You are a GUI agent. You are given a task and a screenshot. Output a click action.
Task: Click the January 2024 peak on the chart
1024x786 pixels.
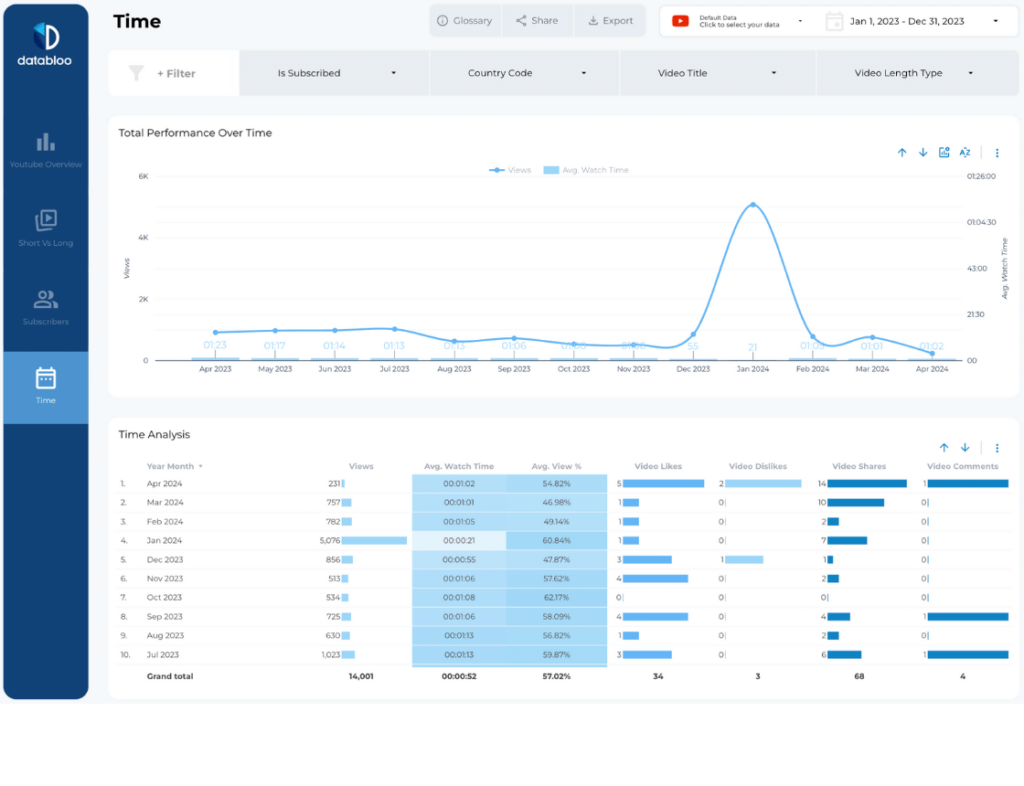[753, 205]
